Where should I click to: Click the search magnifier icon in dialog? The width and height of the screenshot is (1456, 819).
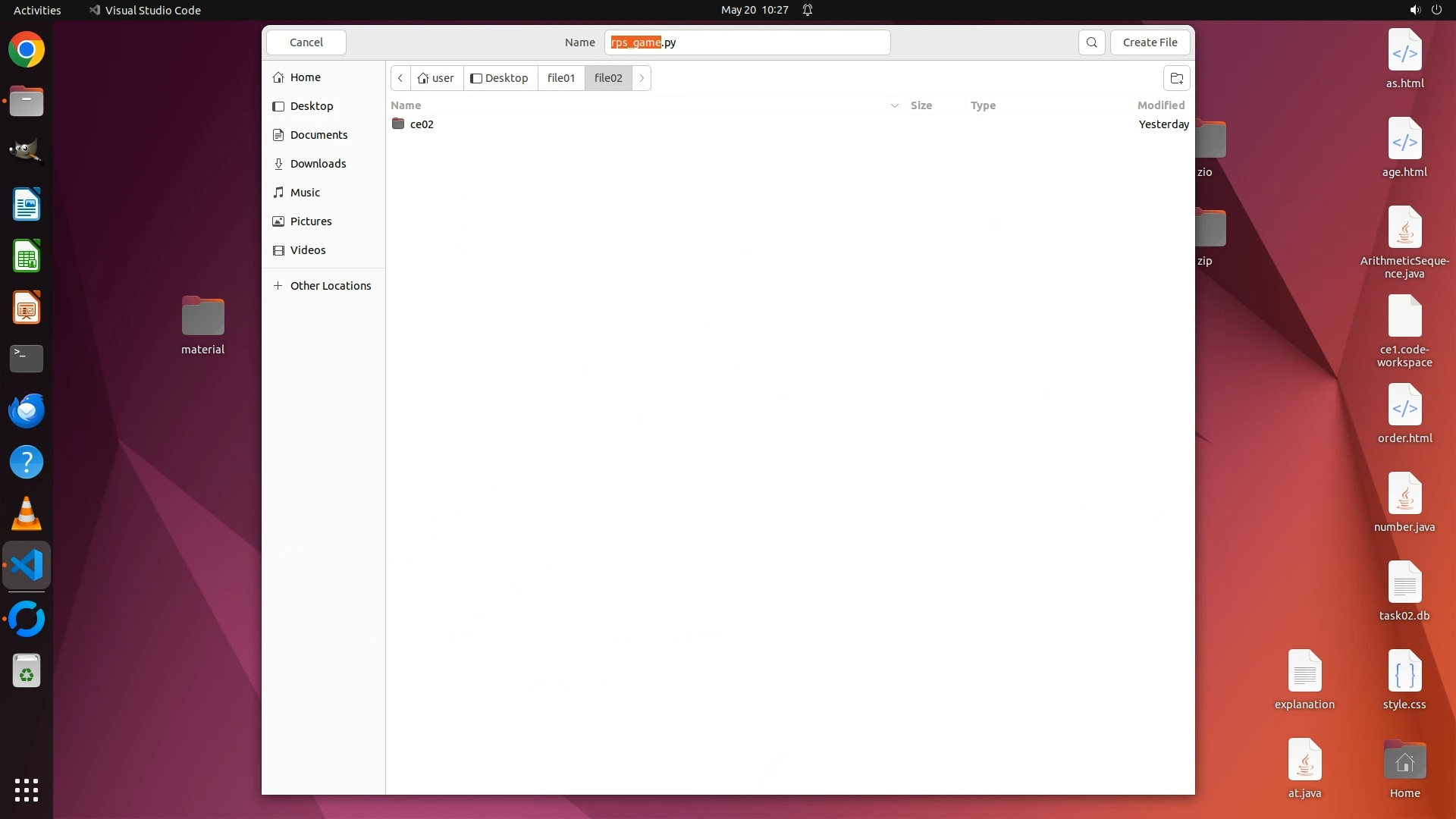point(1091,42)
